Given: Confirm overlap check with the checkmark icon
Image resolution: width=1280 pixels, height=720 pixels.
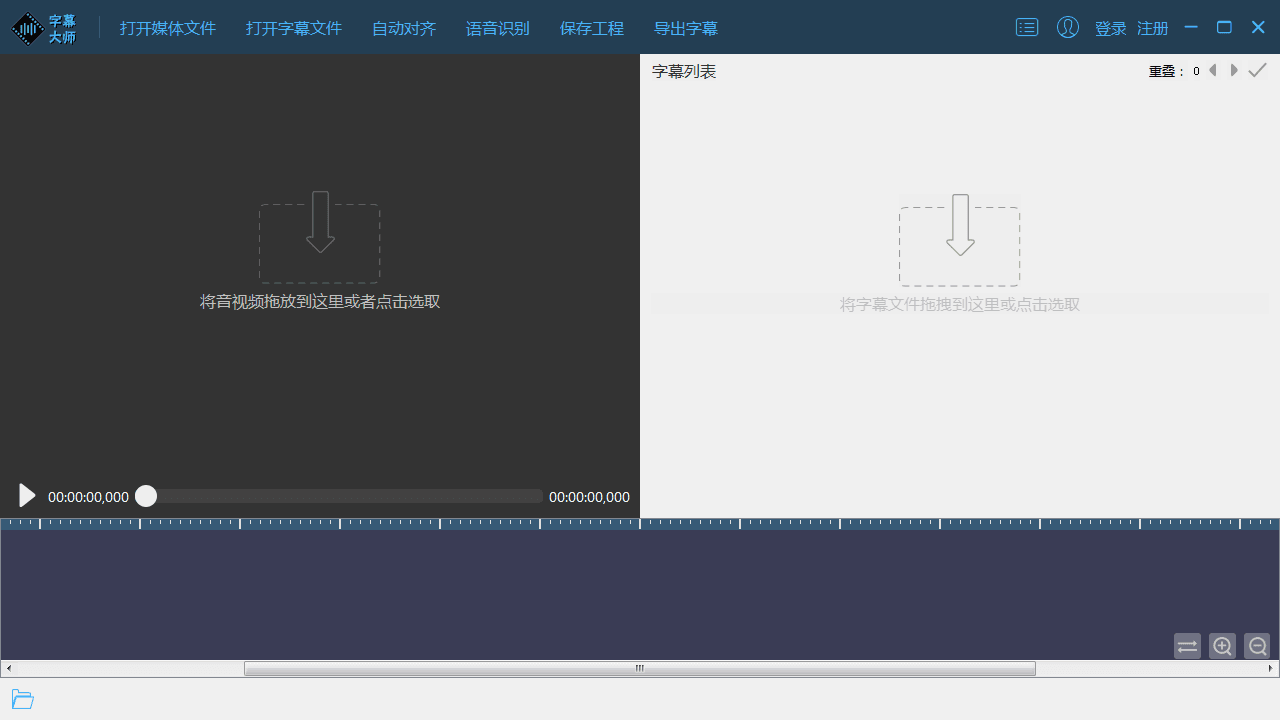Looking at the screenshot, I should click(x=1257, y=70).
